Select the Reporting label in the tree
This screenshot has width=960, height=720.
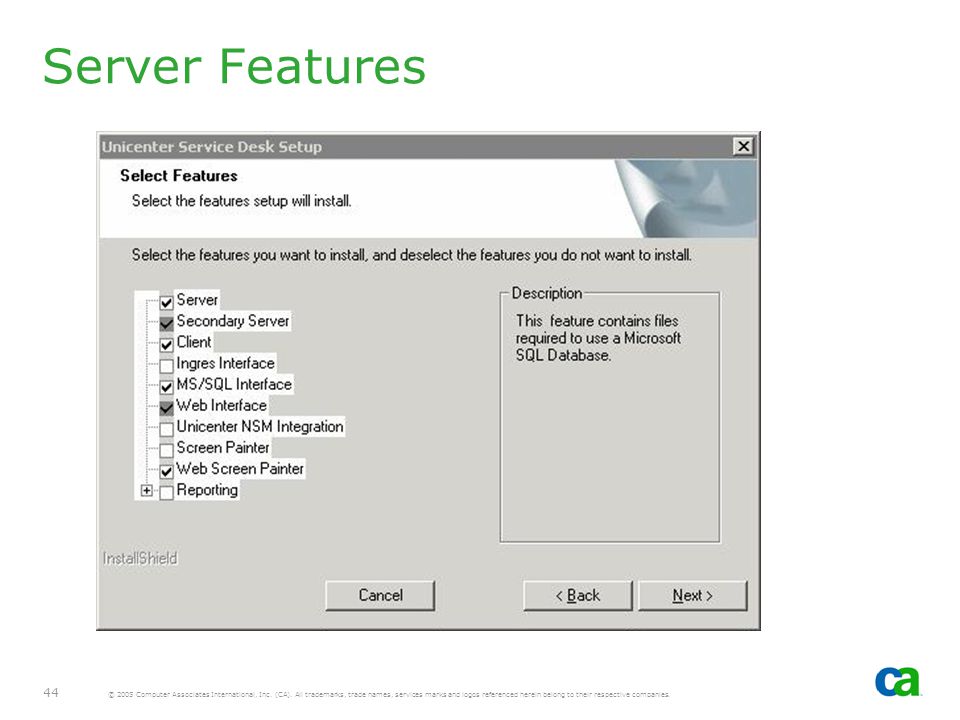pos(207,490)
